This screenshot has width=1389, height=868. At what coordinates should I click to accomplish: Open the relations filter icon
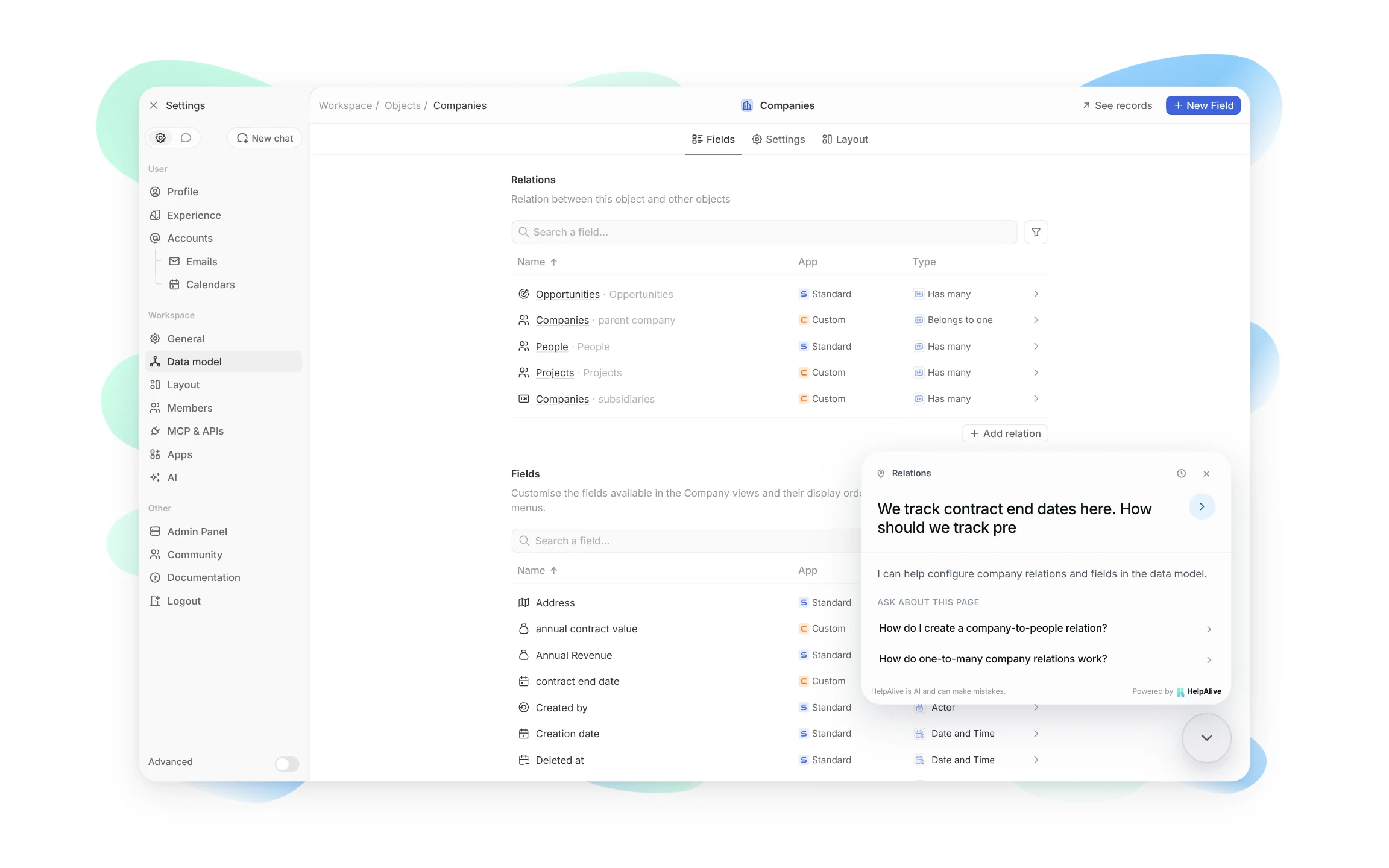point(1036,232)
